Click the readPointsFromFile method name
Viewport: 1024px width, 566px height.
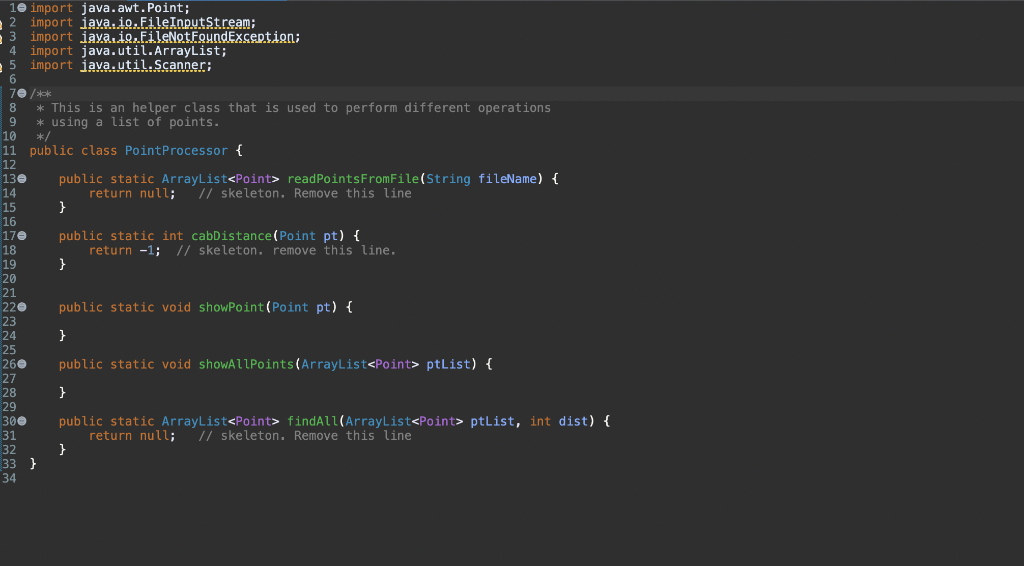pyautogui.click(x=353, y=179)
